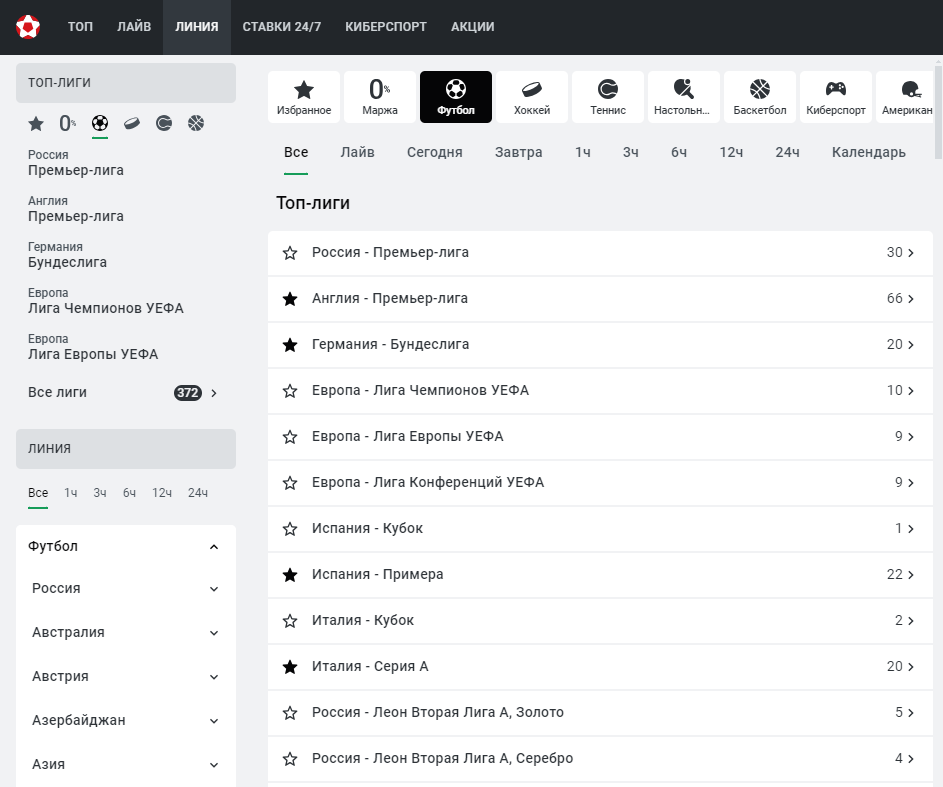Switch to the Сегодня filter tab

pyautogui.click(x=434, y=153)
